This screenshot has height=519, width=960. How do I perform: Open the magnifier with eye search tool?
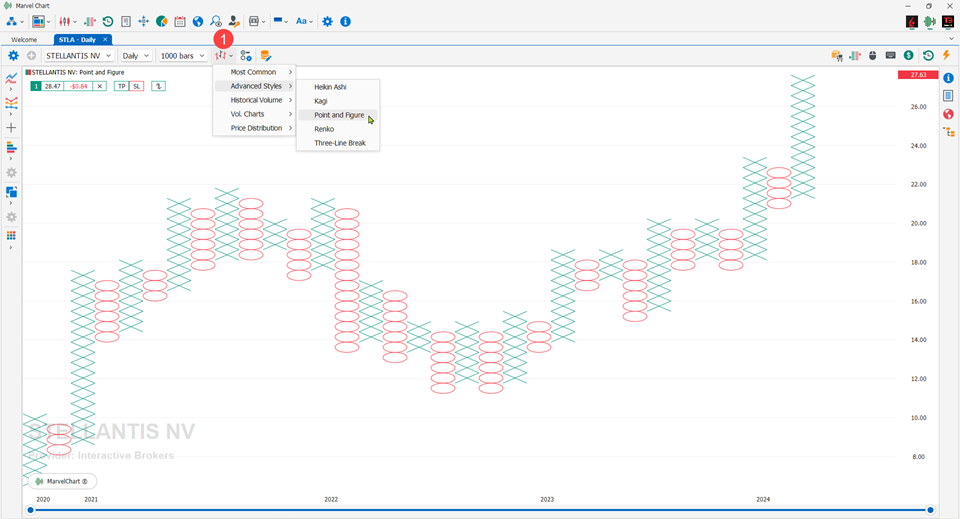click(x=216, y=21)
